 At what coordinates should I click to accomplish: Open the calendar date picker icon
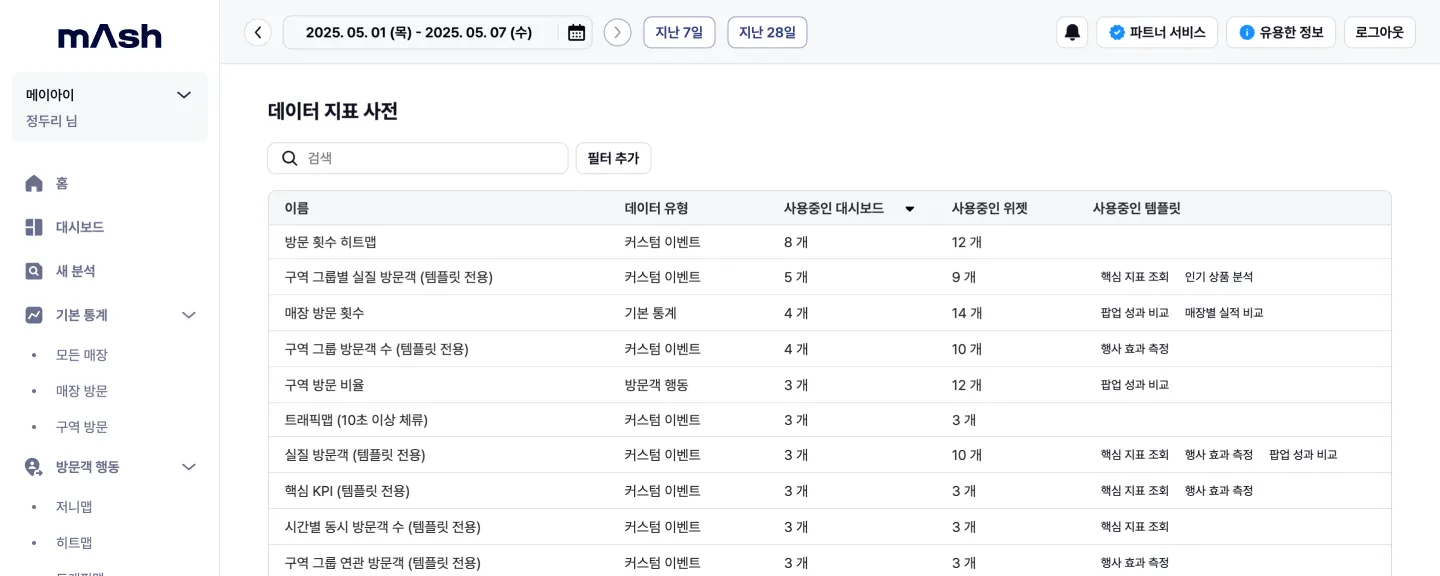point(576,32)
